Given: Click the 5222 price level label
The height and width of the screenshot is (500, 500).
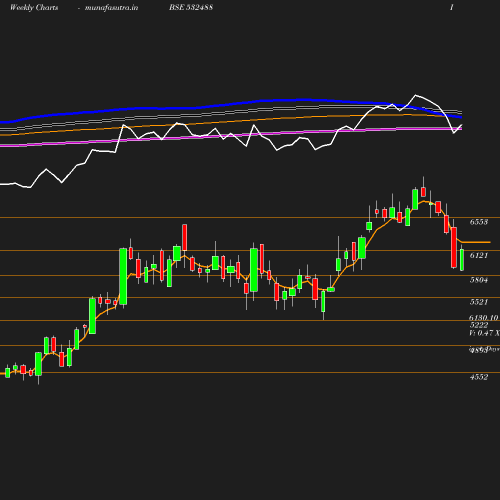Looking at the screenshot, I should 479,325.
